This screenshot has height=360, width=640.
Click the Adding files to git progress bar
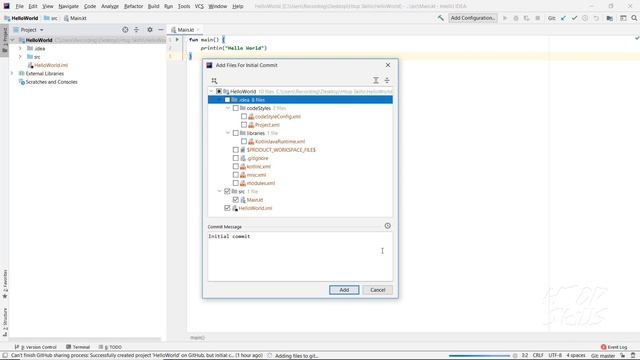click(480, 356)
